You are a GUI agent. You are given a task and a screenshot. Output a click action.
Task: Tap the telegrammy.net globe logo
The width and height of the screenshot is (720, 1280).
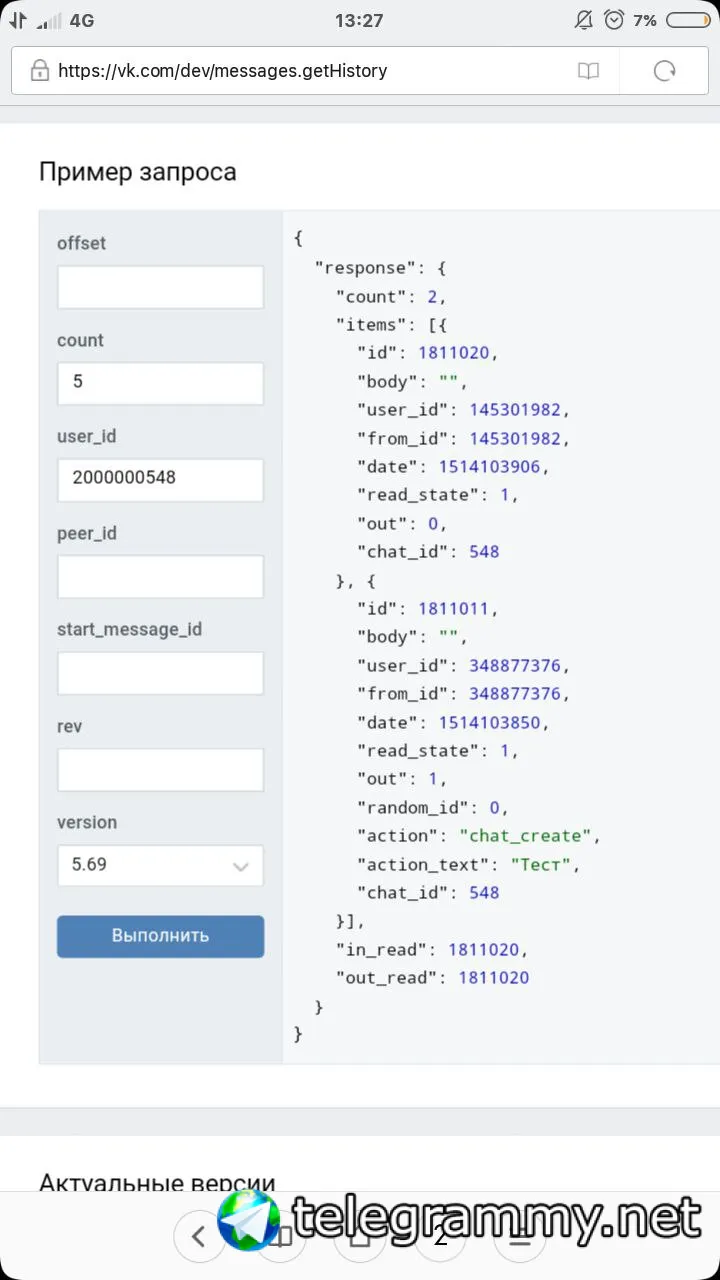[x=250, y=1220]
